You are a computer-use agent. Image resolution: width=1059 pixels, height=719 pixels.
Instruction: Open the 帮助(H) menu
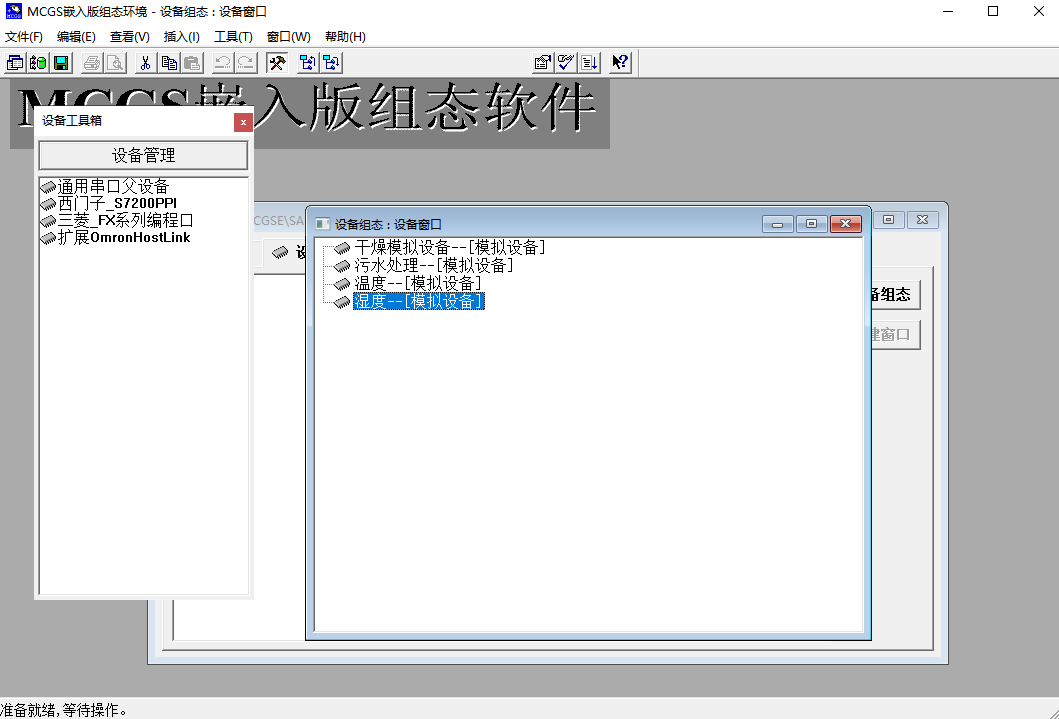point(345,36)
